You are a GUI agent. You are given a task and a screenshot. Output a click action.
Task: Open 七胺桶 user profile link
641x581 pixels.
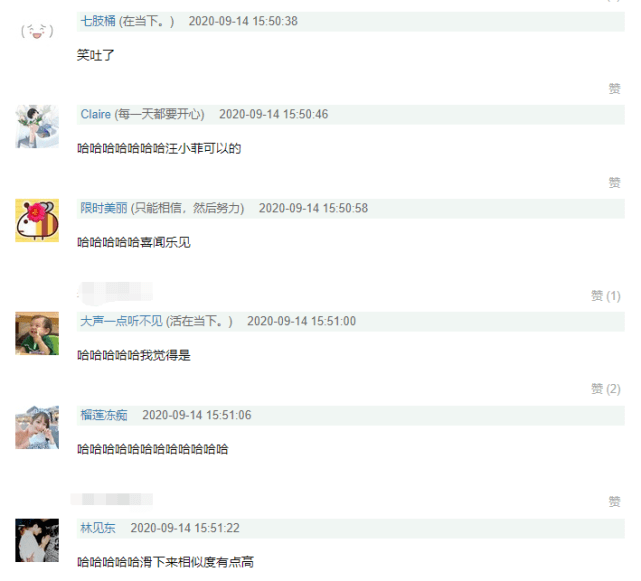point(98,21)
